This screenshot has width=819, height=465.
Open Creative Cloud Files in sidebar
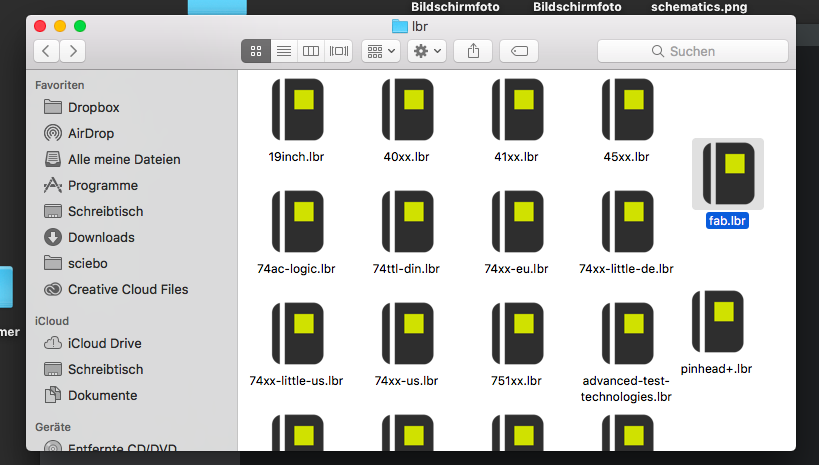tap(116, 289)
